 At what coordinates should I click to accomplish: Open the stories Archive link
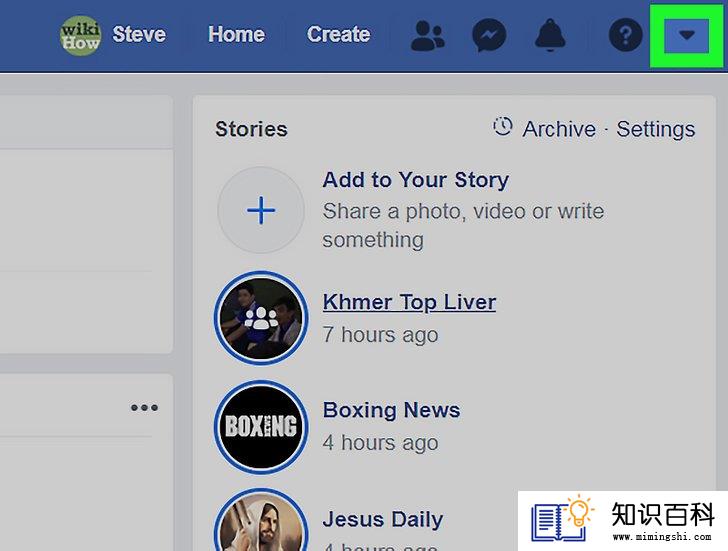click(x=559, y=129)
